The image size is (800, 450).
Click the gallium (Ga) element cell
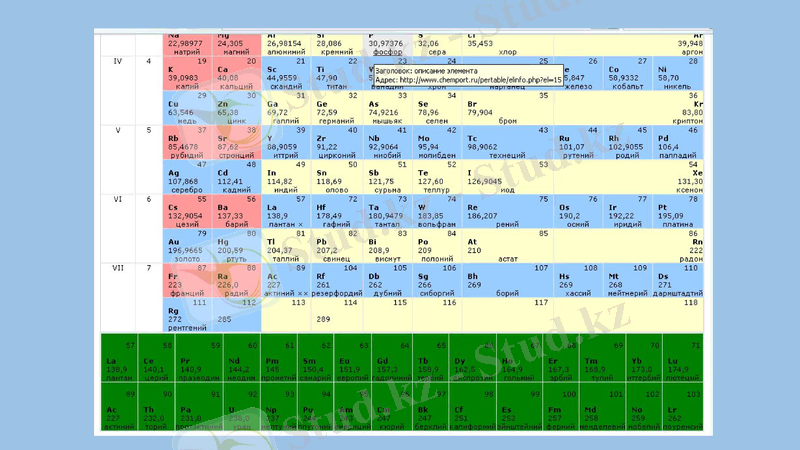pyautogui.click(x=287, y=108)
